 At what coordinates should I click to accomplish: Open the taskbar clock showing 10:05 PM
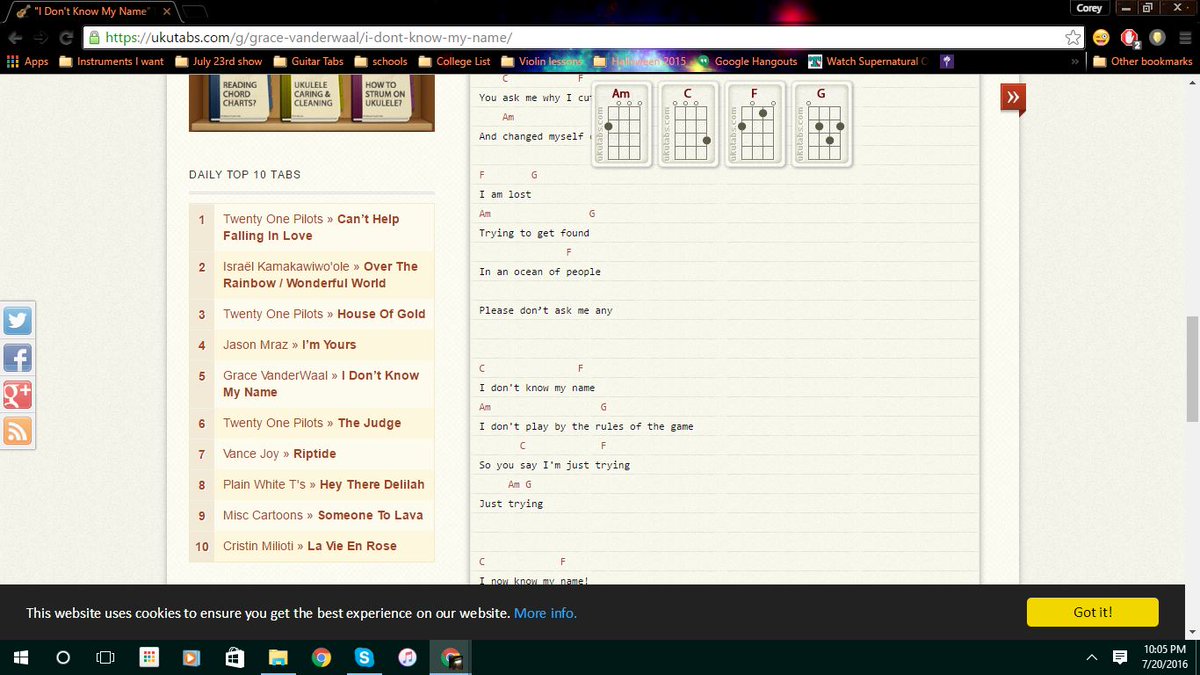click(x=1163, y=657)
